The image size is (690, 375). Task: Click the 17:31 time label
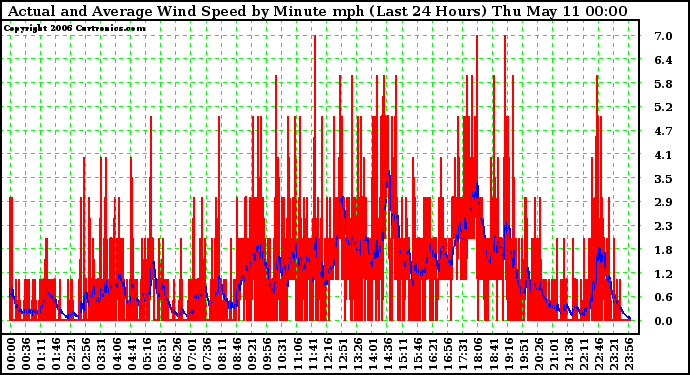pyautogui.click(x=462, y=353)
